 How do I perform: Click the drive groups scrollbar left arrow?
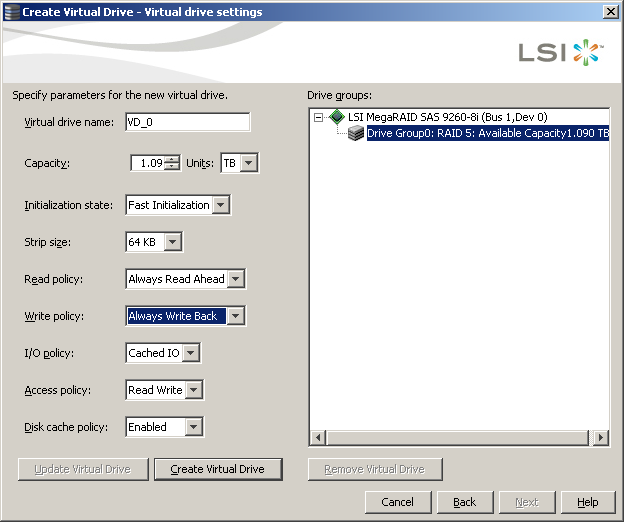coord(318,438)
